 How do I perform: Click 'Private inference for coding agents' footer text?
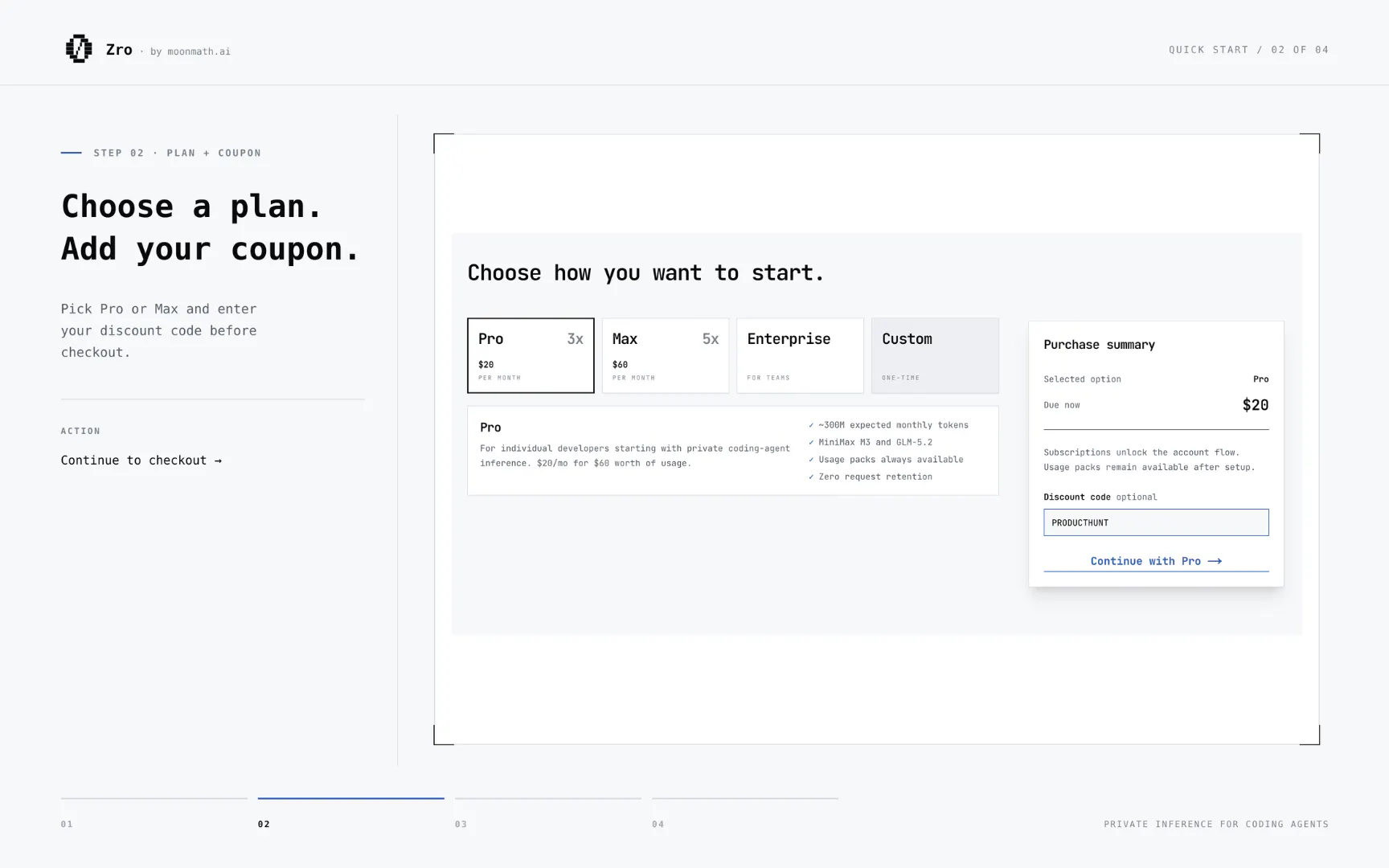(x=1216, y=824)
